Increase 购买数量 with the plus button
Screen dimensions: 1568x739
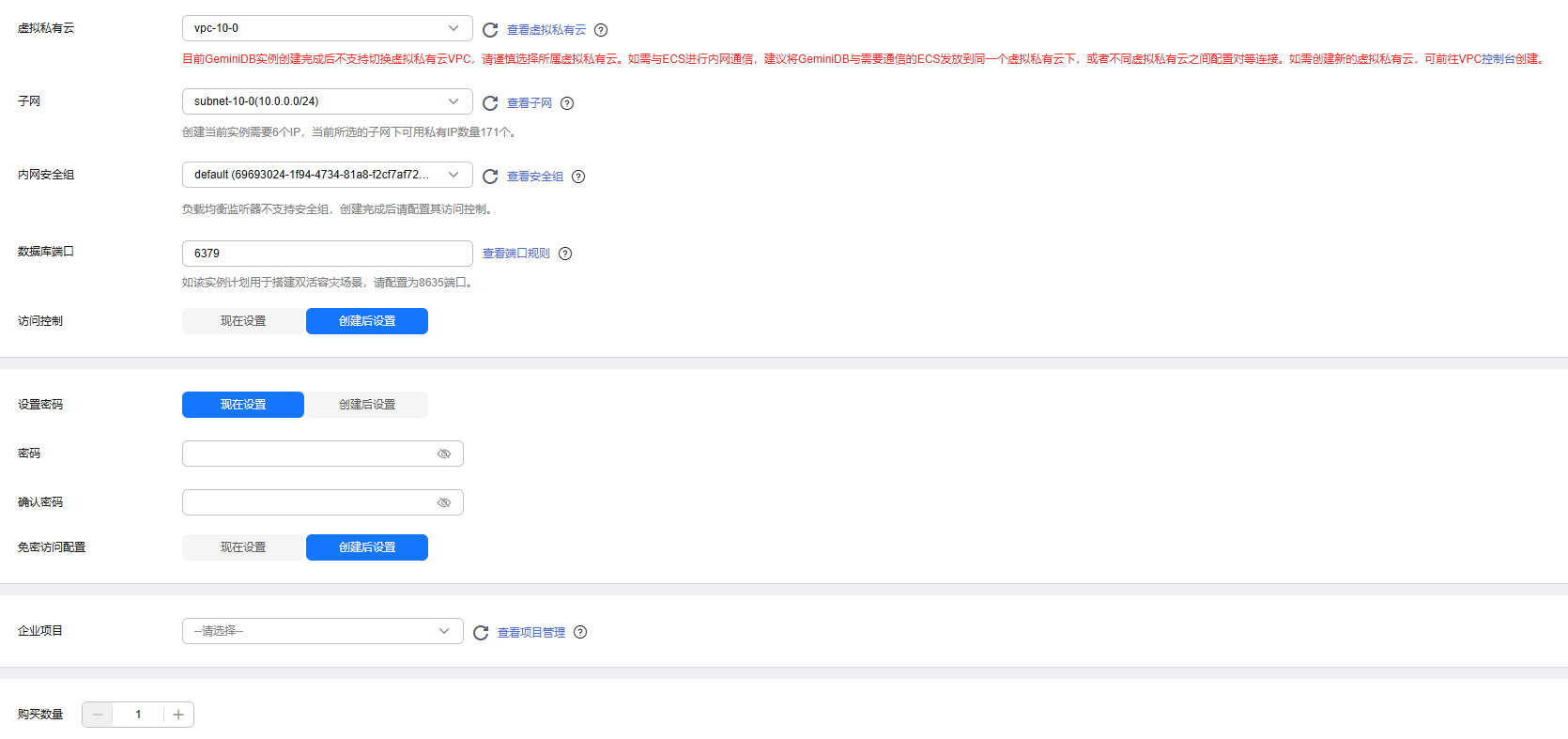[178, 715]
